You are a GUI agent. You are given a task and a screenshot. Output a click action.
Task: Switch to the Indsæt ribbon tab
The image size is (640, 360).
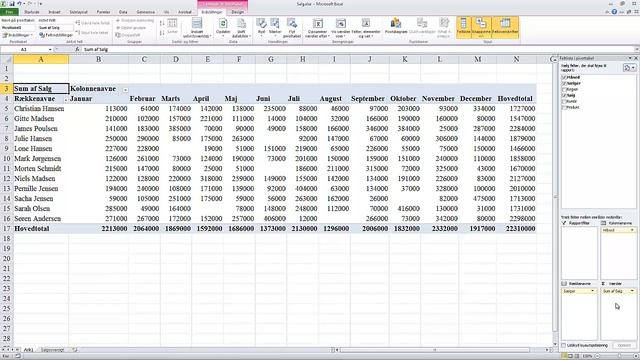[x=54, y=12]
